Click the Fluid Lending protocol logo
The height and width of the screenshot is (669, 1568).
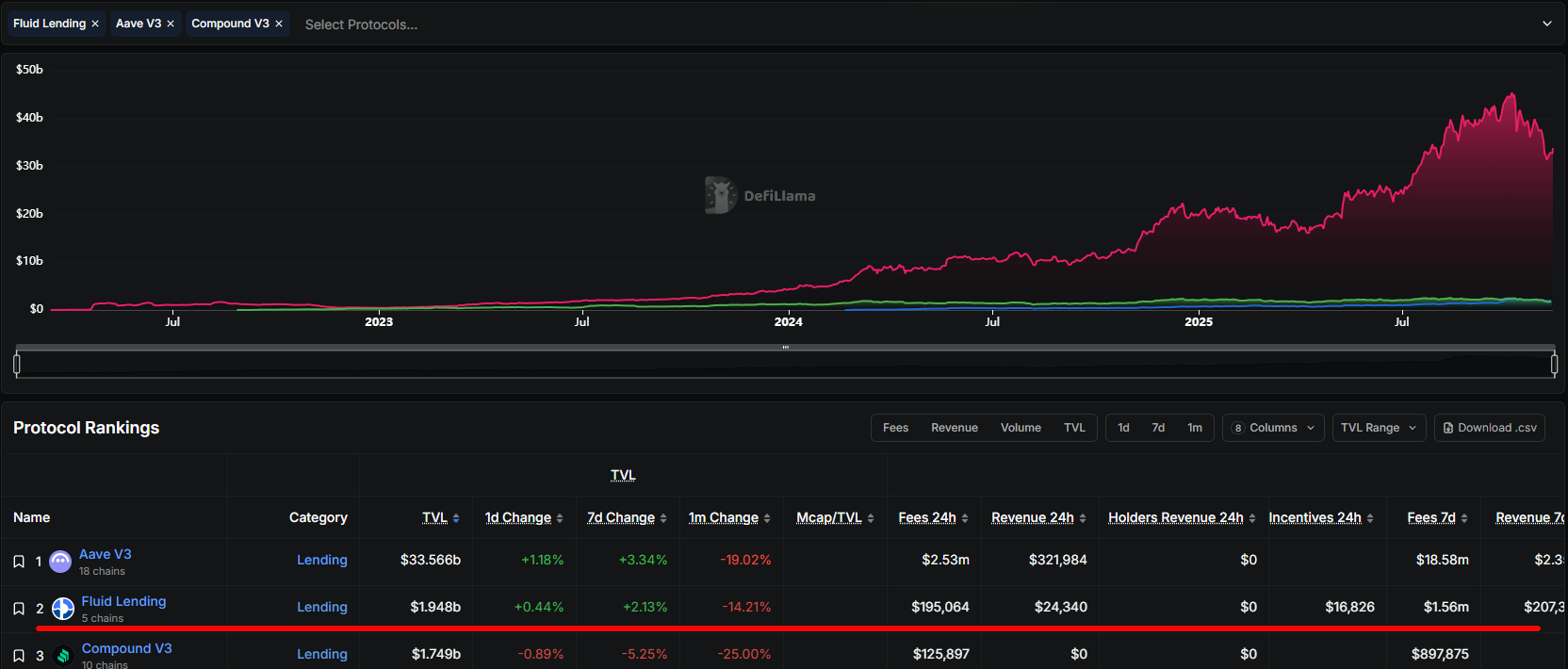point(63,609)
